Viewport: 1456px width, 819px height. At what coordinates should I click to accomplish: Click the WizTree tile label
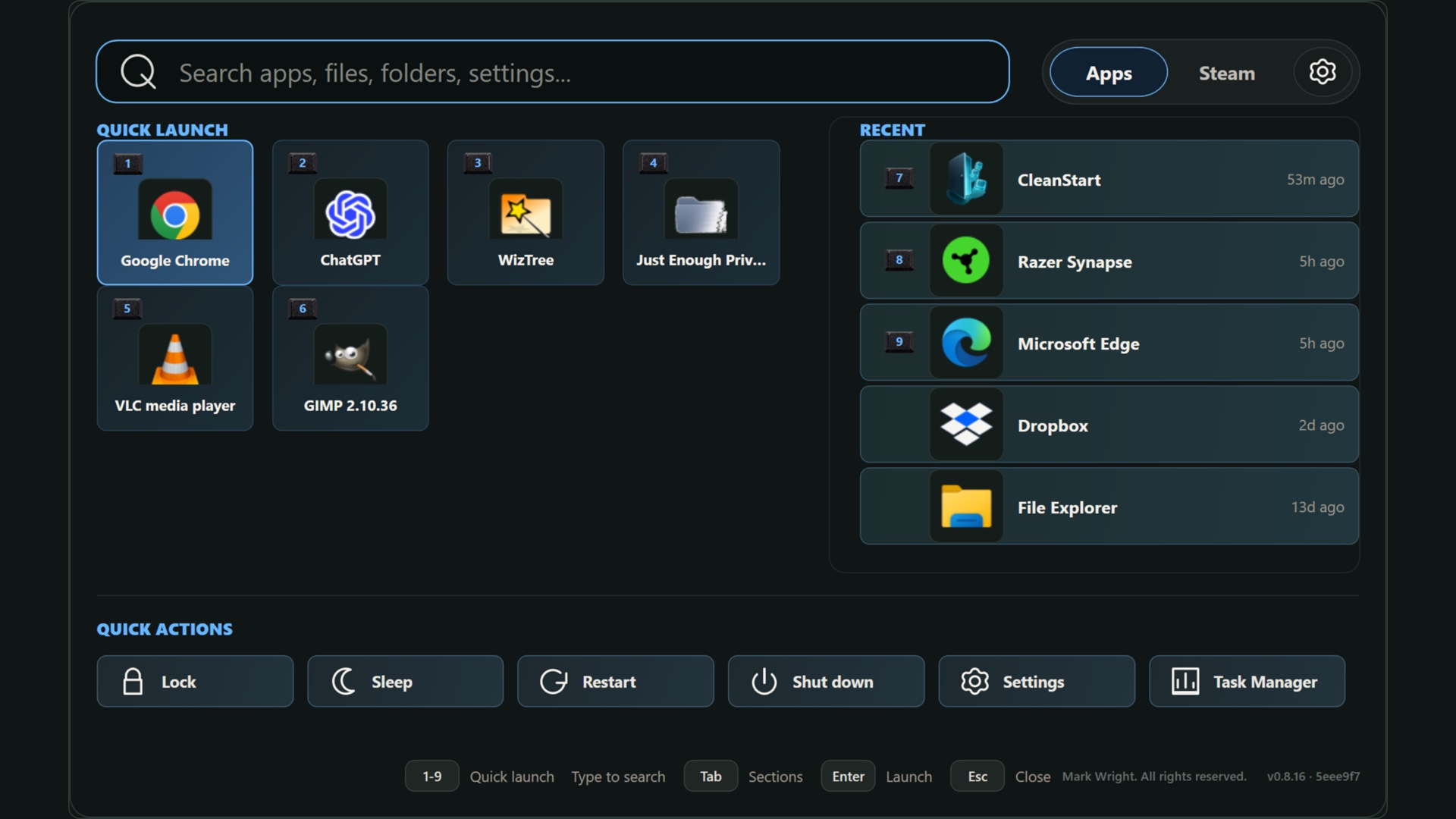pos(526,260)
